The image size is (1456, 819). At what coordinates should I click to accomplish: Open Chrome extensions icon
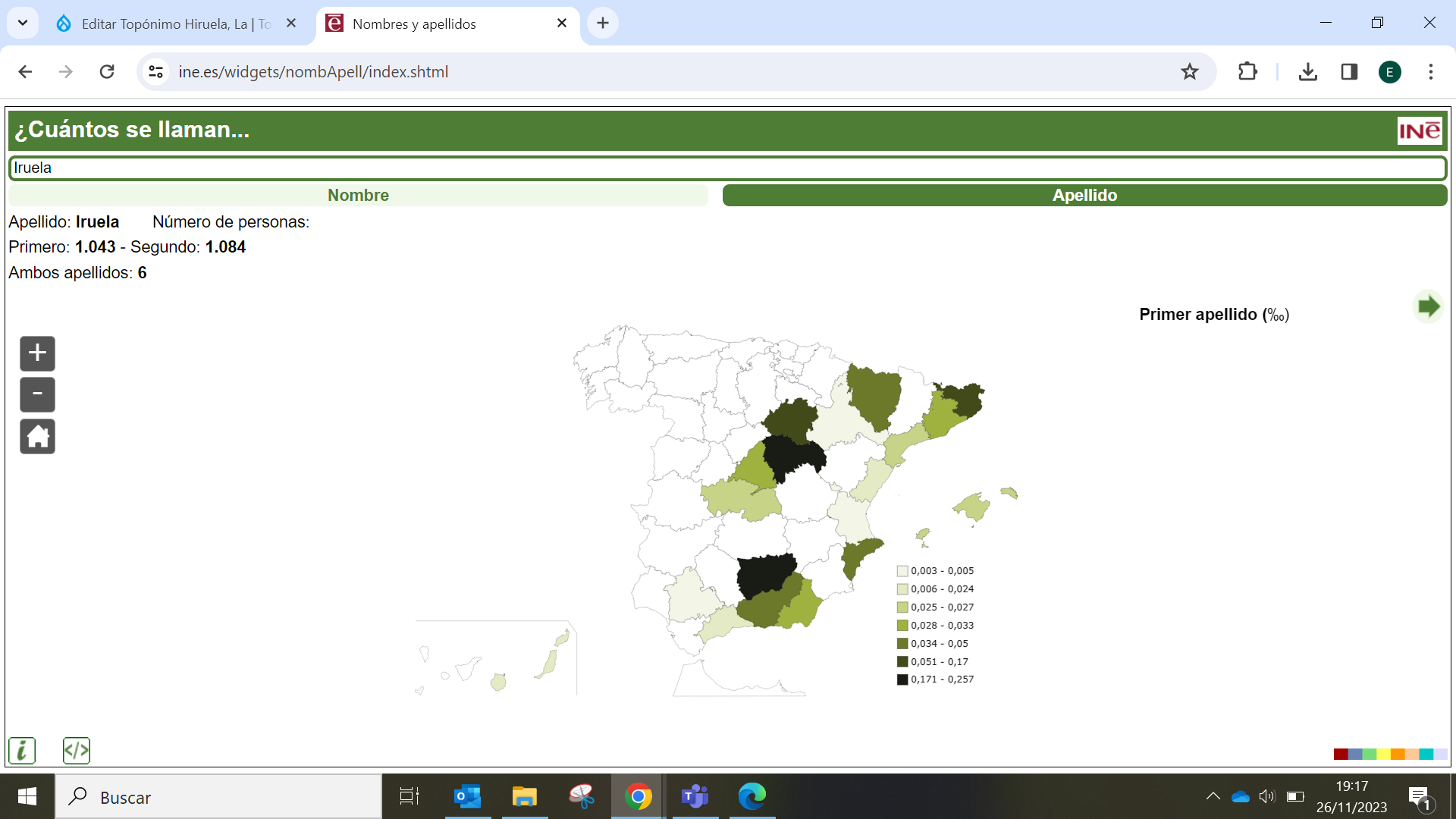(x=1247, y=72)
